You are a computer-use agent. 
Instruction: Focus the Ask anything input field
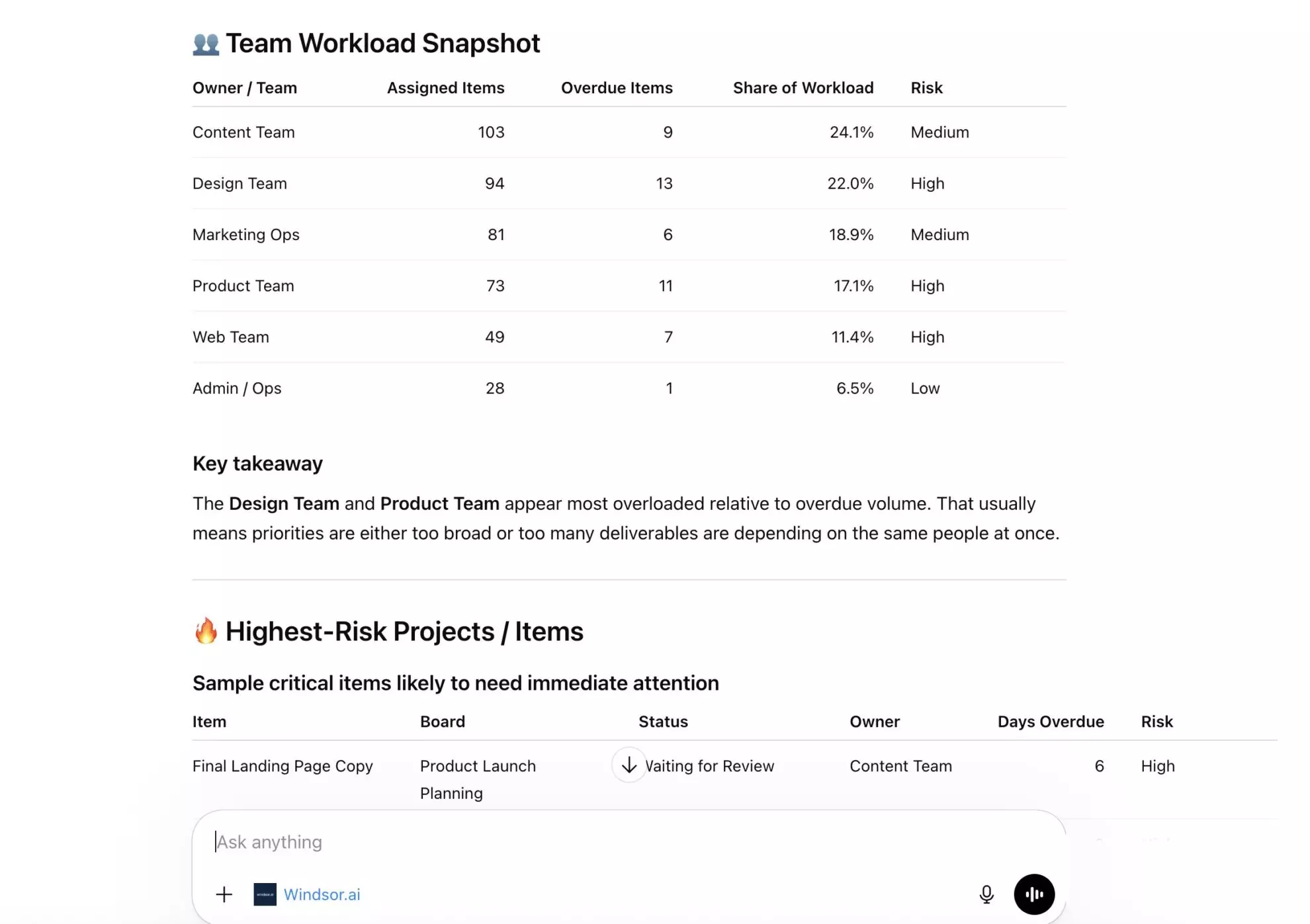[x=595, y=842]
